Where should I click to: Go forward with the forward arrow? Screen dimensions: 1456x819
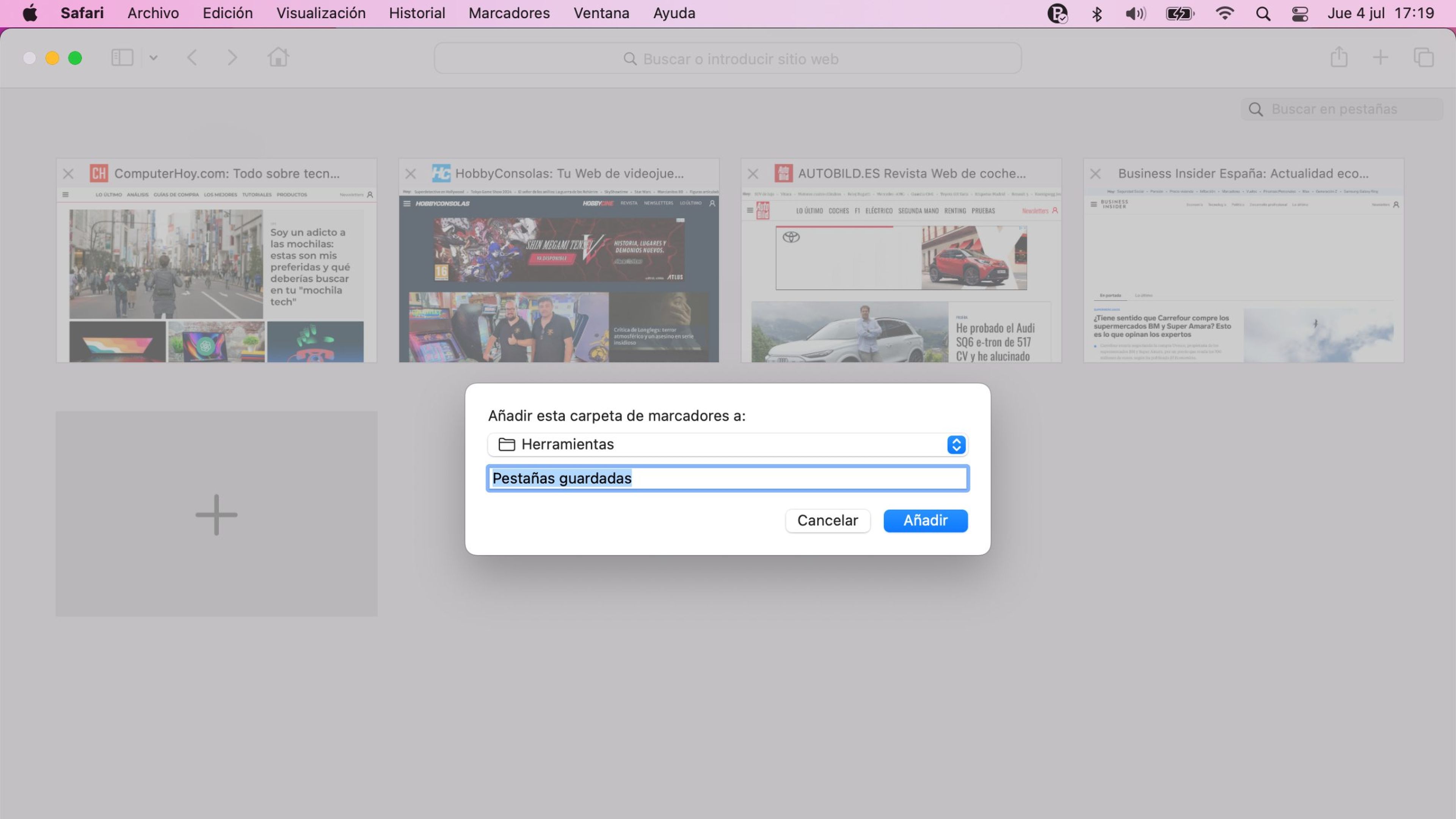click(x=232, y=58)
